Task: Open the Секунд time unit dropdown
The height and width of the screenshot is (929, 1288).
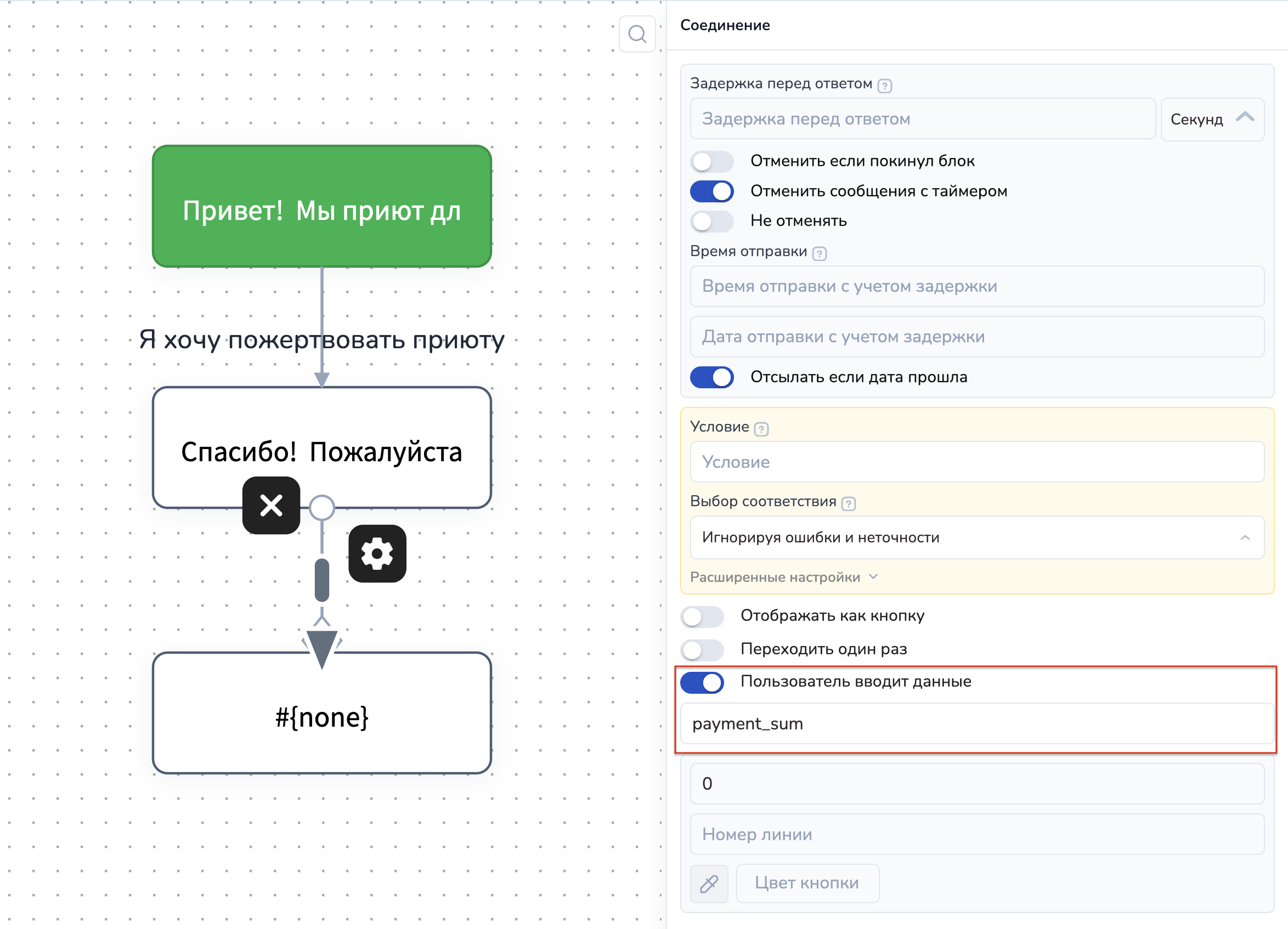Action: [1212, 119]
